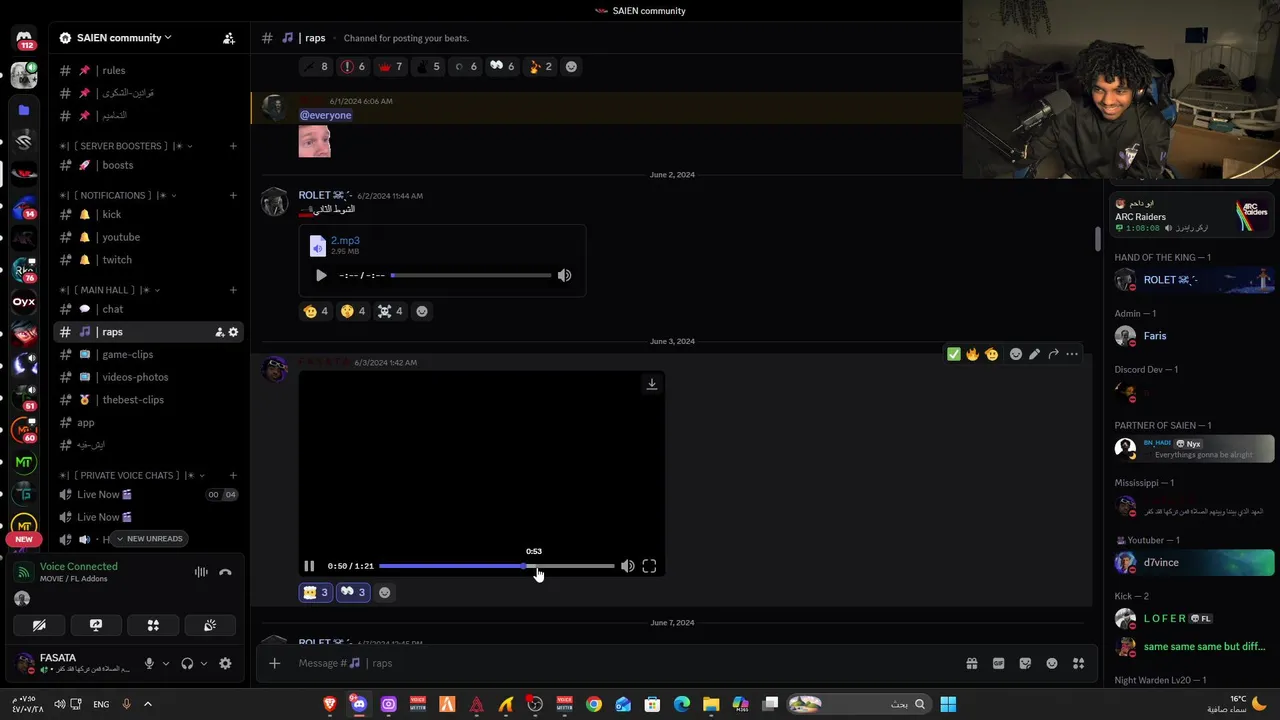Viewport: 1280px width, 720px height.
Task: Open the 2.mp3 file link
Action: tap(345, 240)
